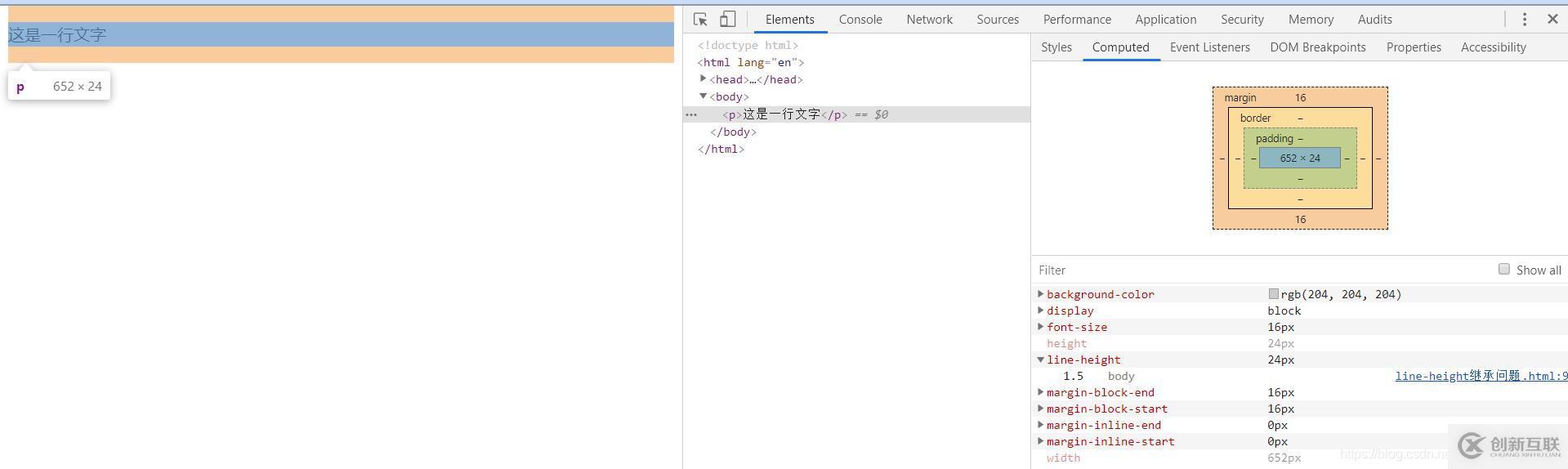Click the 652 × 24 content box in box model
Screen dimensions: 1568x469
(1300, 158)
